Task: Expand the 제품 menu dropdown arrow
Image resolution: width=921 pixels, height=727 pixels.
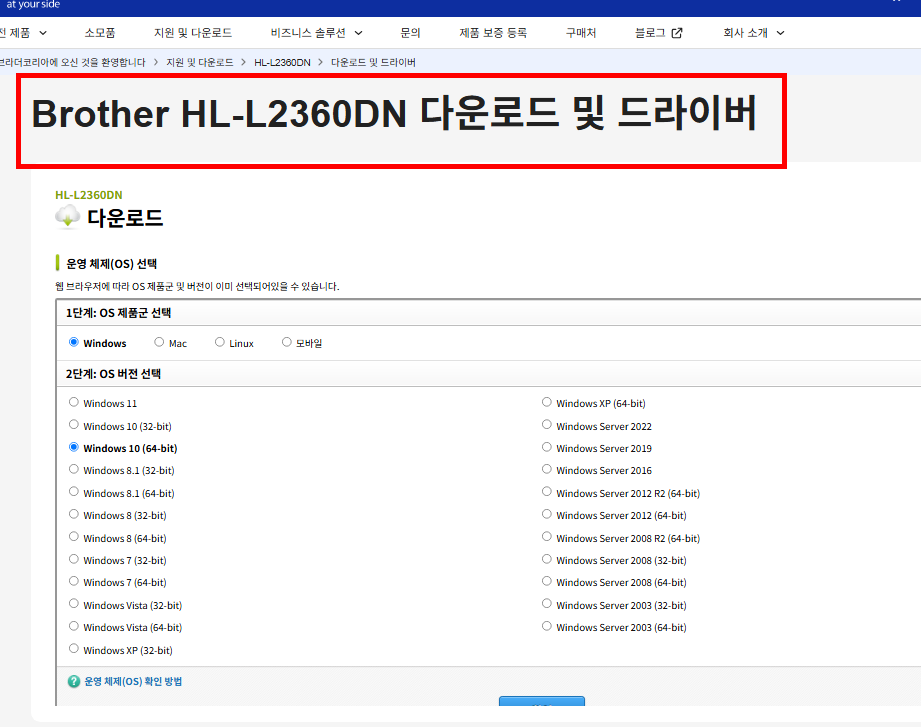Action: click(43, 33)
